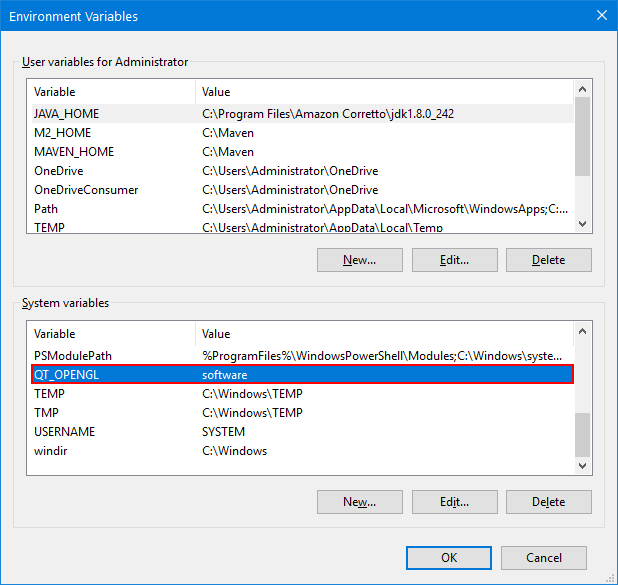
Task: Click the system variables scrollbar thumb
Action: pyautogui.click(x=582, y=434)
